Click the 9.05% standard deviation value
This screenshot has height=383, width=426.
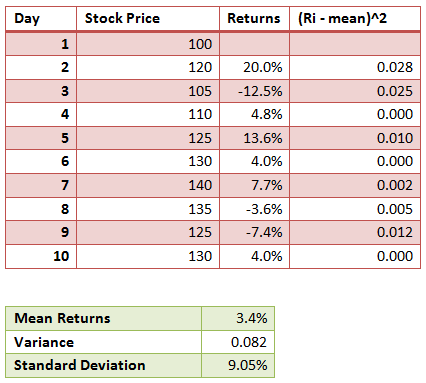(238, 365)
